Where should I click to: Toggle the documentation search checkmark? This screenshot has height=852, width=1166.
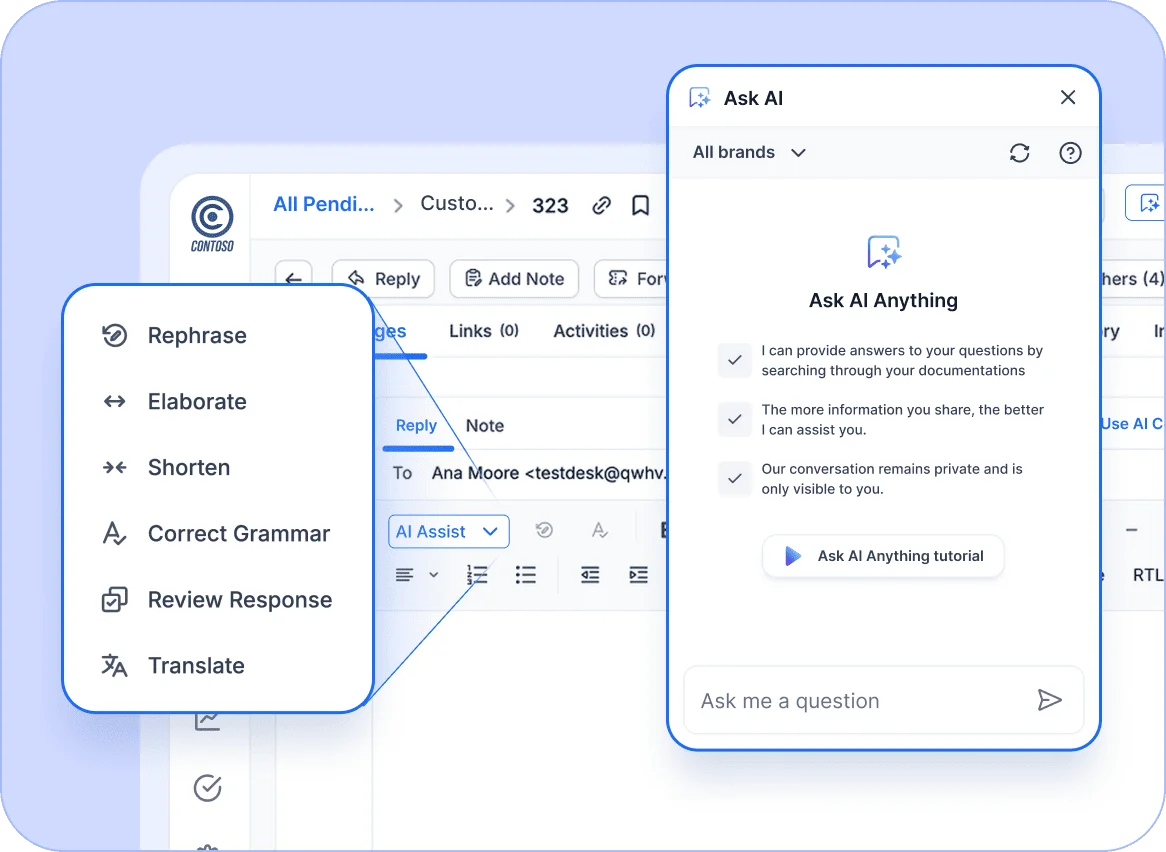735,360
